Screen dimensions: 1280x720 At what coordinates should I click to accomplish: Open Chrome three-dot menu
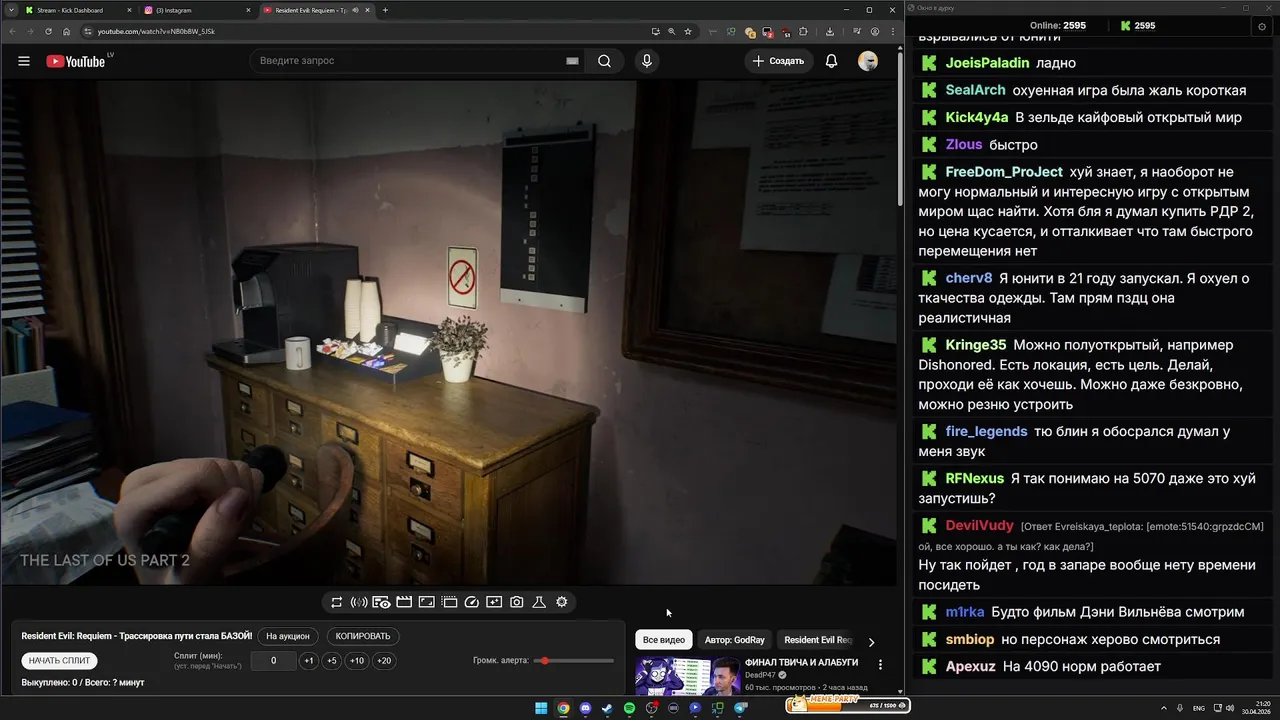tap(891, 31)
